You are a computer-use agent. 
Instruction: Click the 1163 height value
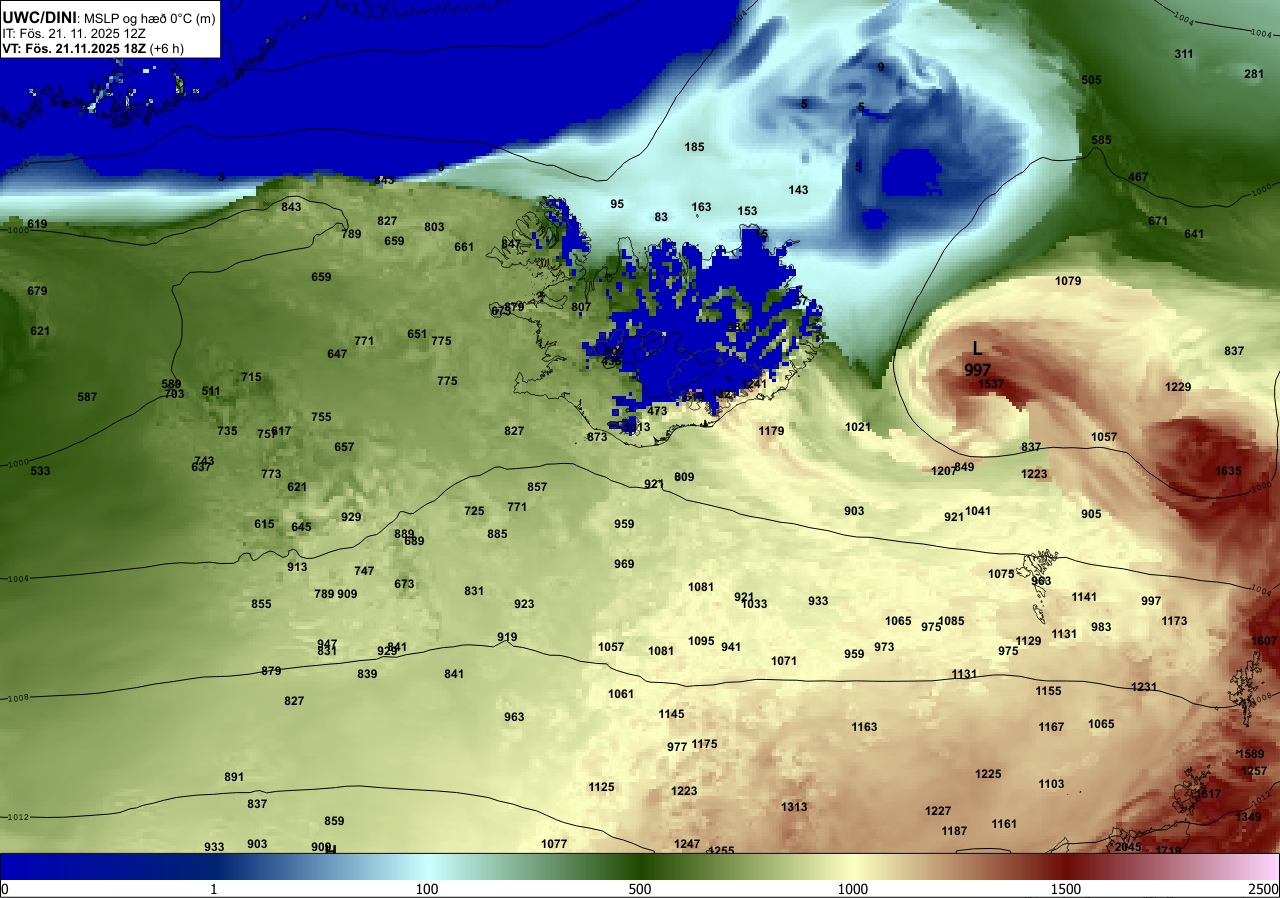coord(864,727)
